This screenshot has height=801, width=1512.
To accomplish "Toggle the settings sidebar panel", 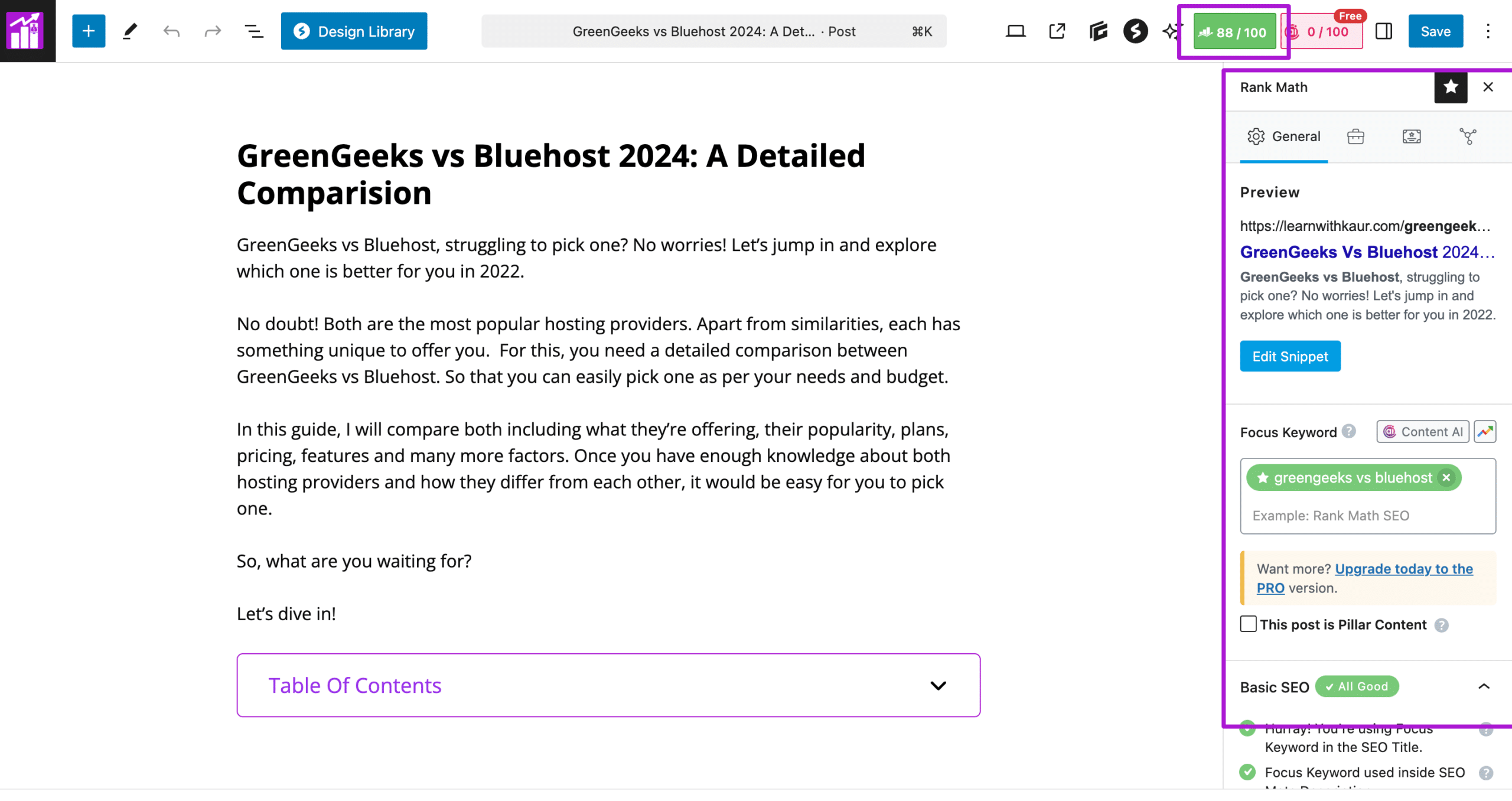I will click(x=1384, y=31).
